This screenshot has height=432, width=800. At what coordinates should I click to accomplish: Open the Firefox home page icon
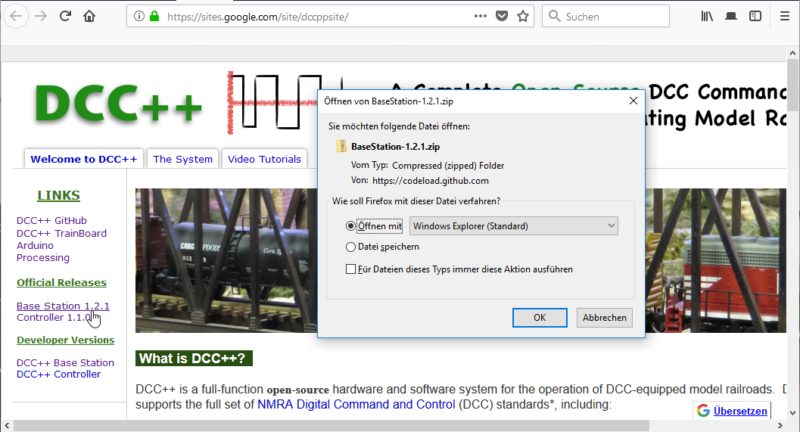click(x=89, y=16)
